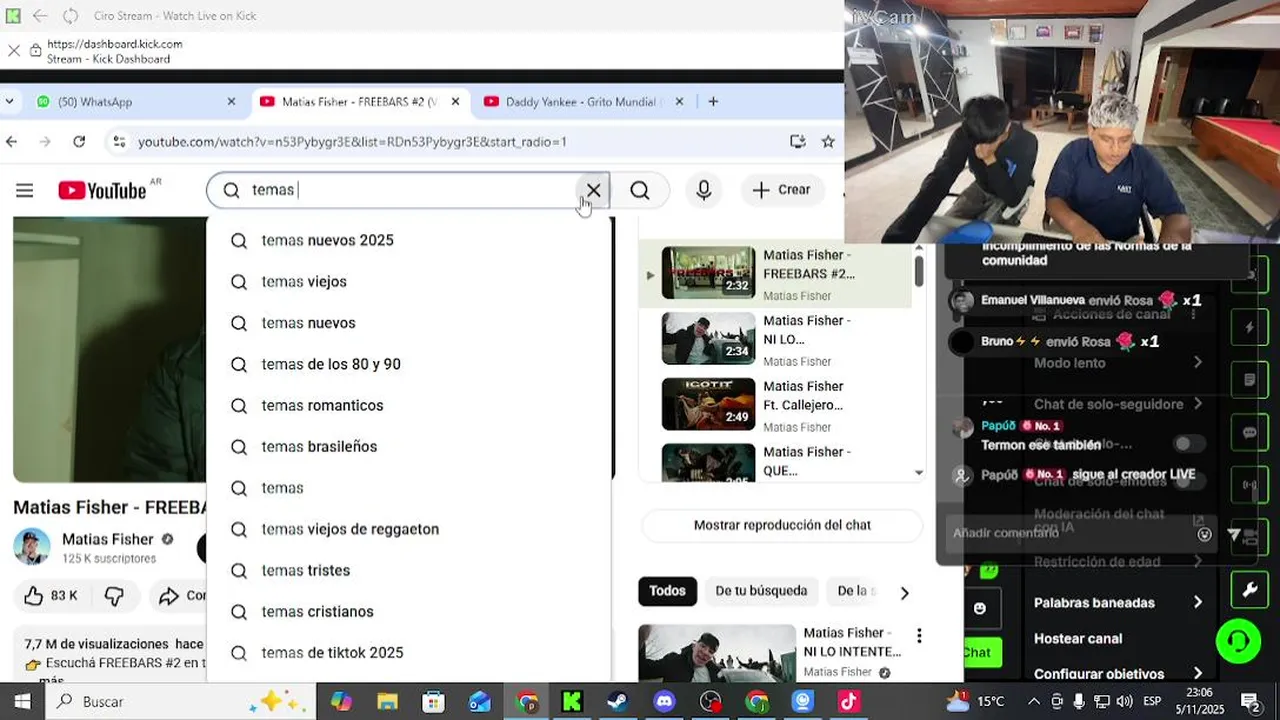
Task: Play the Matias Fisher Ft. Callejero video
Action: 708,403
